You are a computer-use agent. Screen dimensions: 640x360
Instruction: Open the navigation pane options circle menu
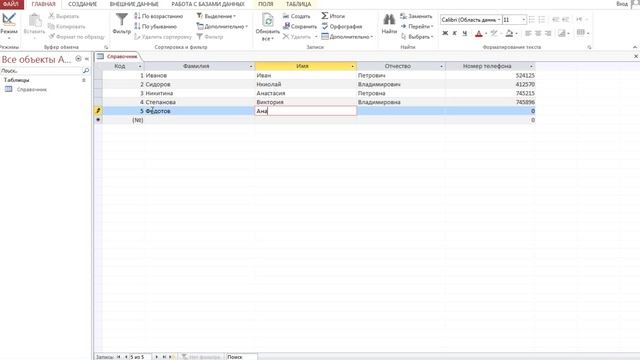click(x=78, y=59)
